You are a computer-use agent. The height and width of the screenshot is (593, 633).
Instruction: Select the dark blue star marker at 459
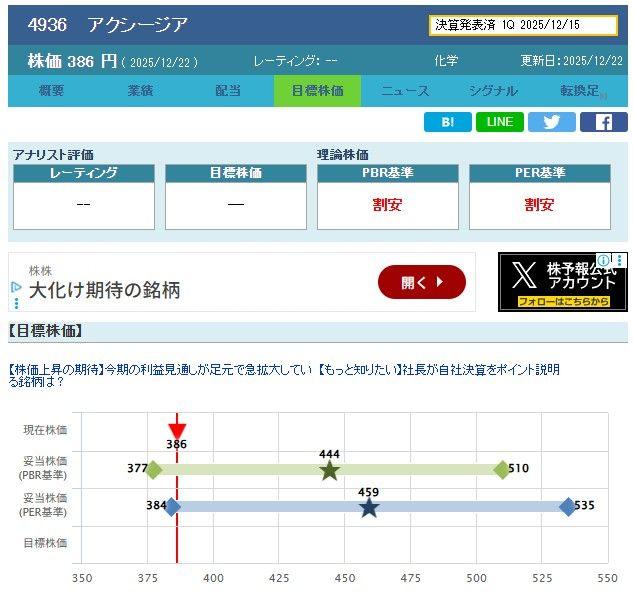coord(369,508)
